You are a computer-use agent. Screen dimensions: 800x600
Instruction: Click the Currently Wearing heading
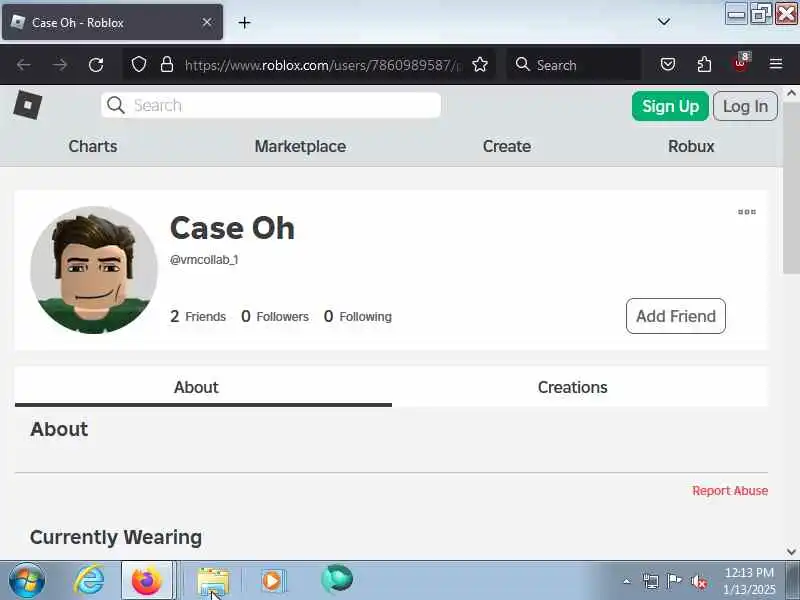coord(116,537)
